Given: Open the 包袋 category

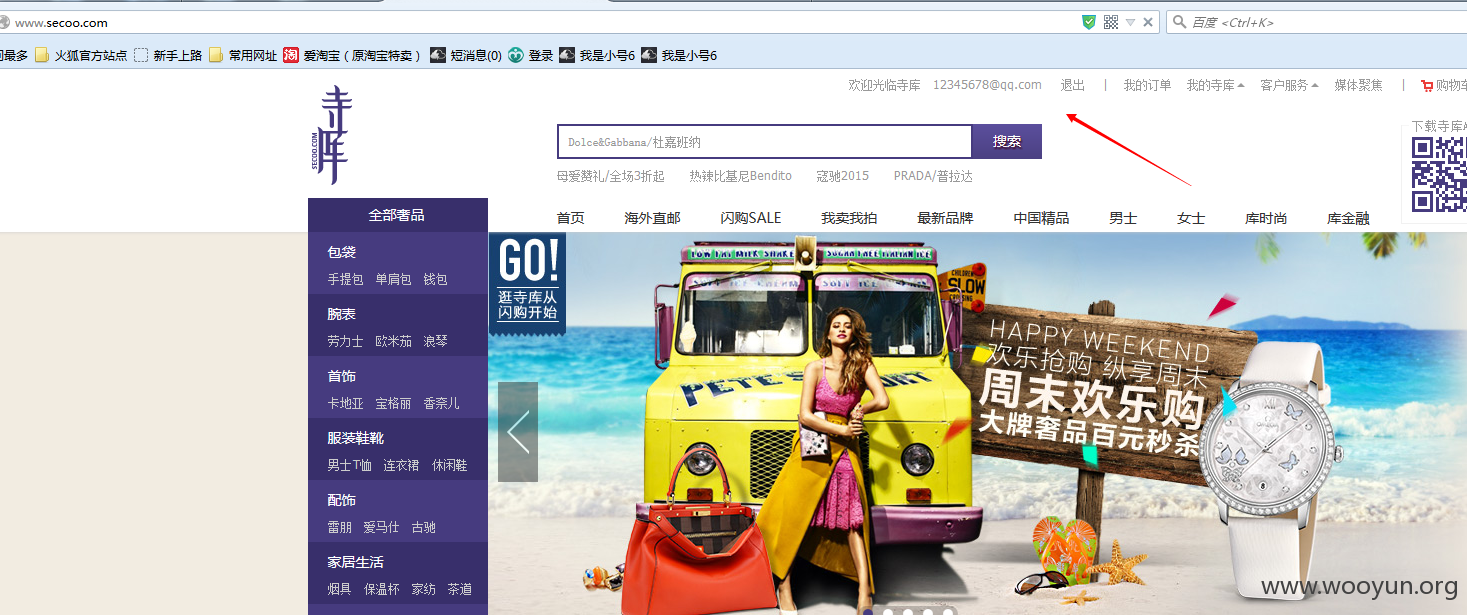Looking at the screenshot, I should pyautogui.click(x=341, y=252).
